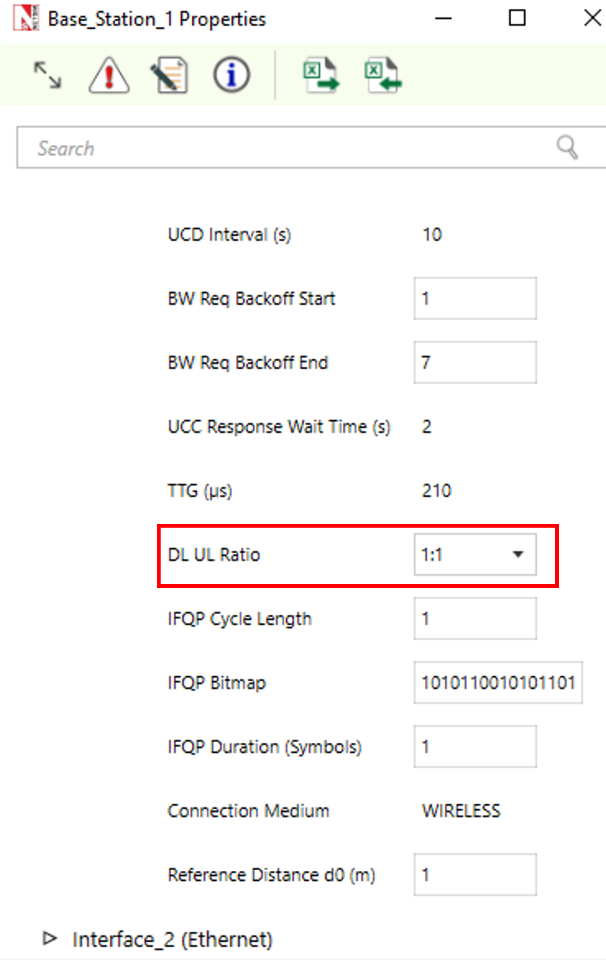The width and height of the screenshot is (606, 960).
Task: Click the Excel import icon
Action: pyautogui.click(x=383, y=76)
